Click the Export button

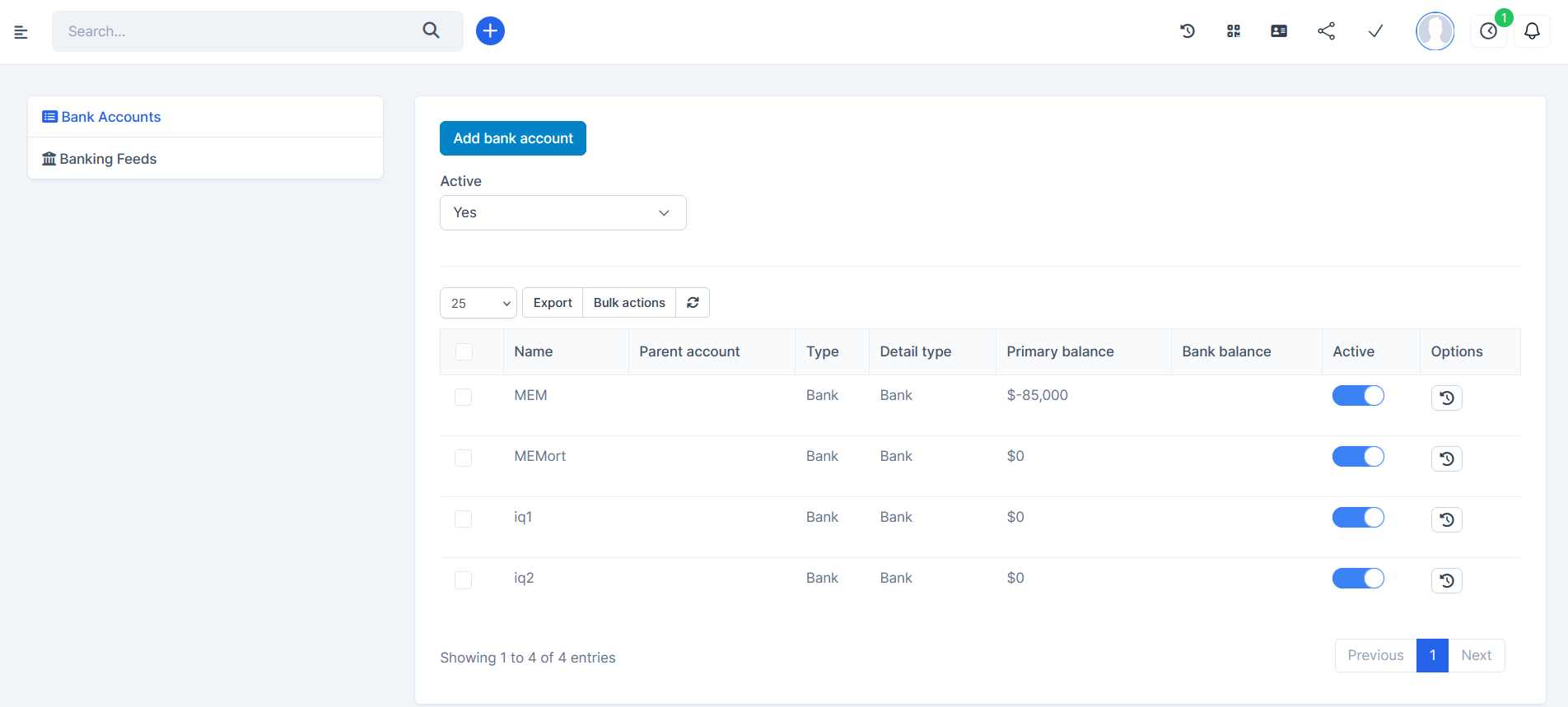(553, 303)
